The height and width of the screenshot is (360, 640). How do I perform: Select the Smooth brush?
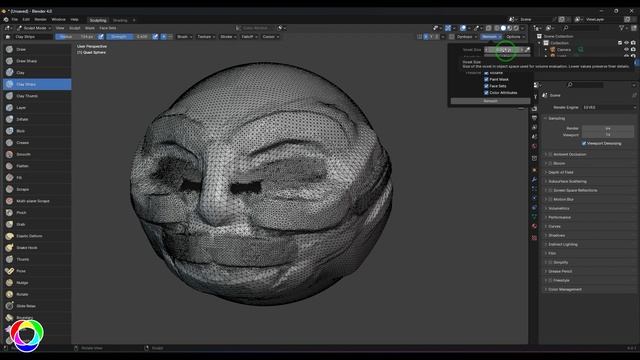click(37, 154)
